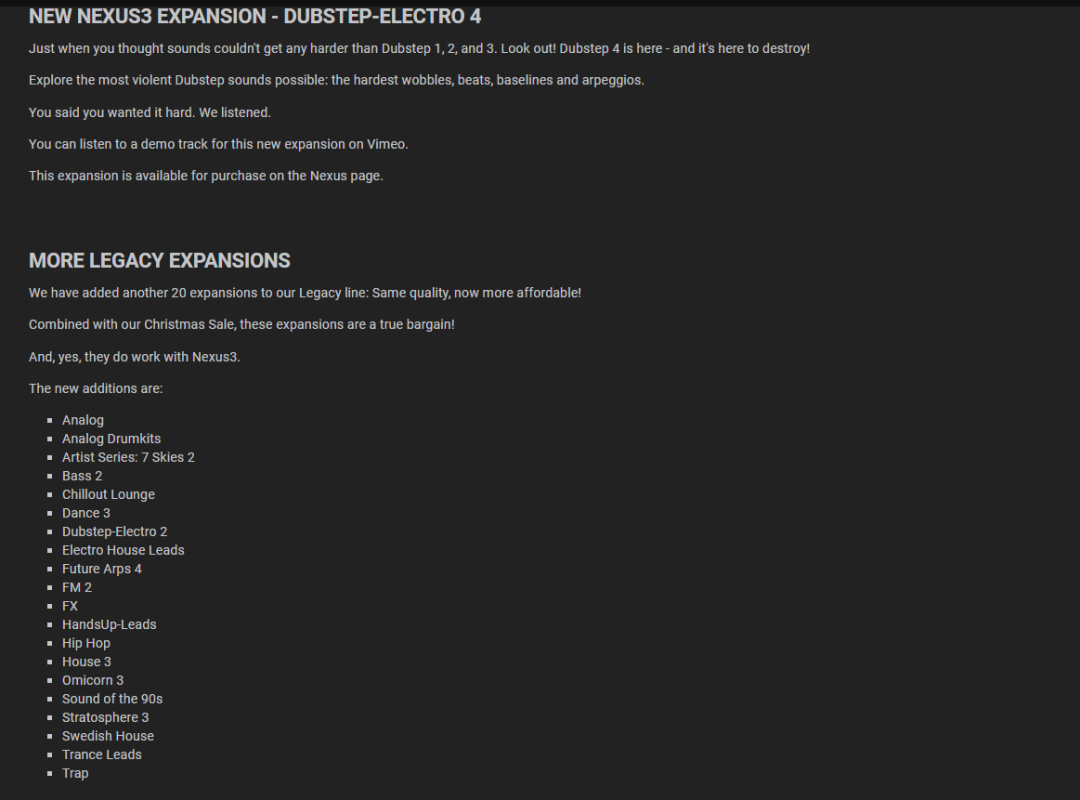Click the Dubstep-Electro 4 heading
Image resolution: width=1080 pixels, height=800 pixels.
click(x=255, y=16)
